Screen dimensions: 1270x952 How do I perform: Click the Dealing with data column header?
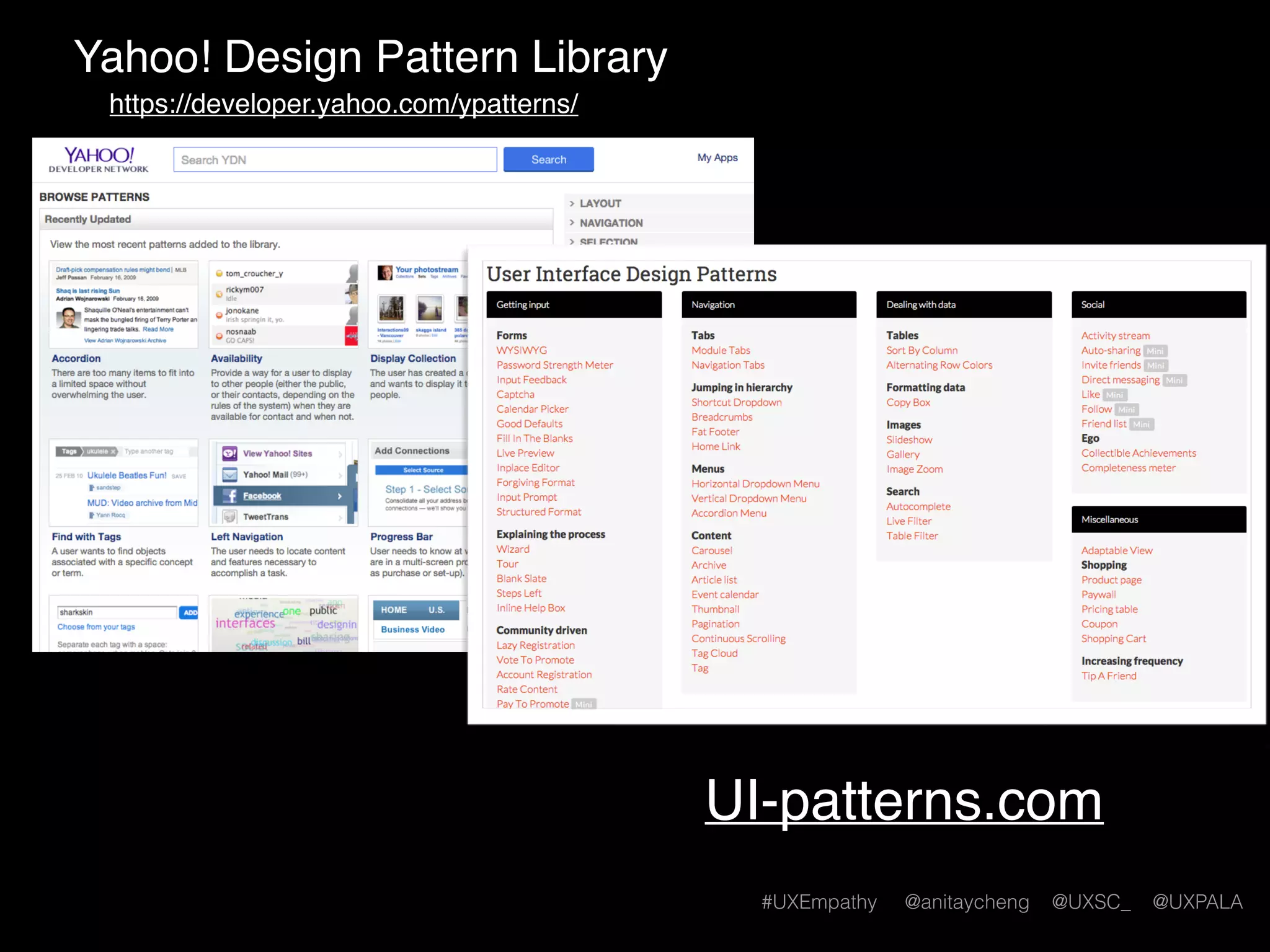[964, 304]
